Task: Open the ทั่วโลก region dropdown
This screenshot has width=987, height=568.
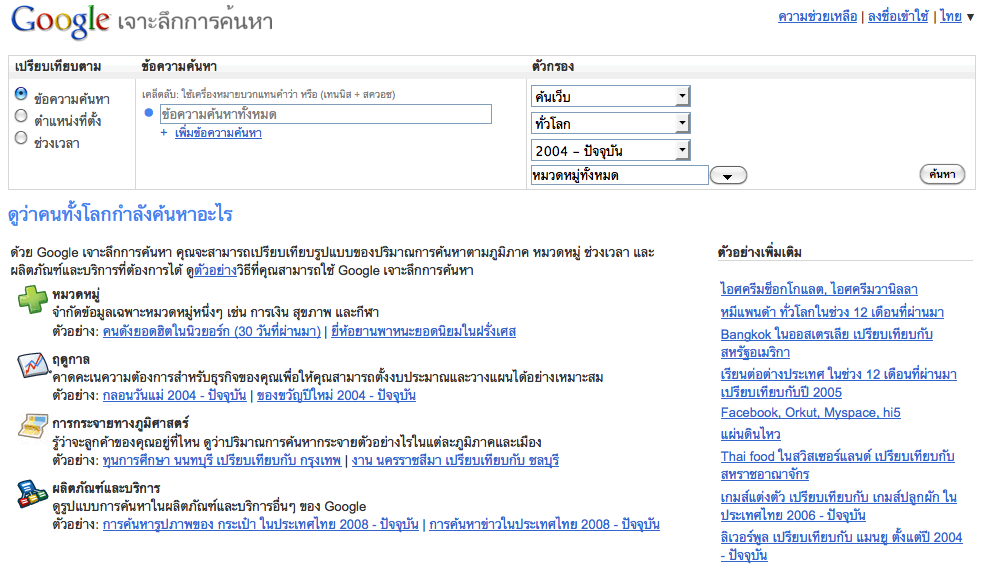Action: [610, 123]
